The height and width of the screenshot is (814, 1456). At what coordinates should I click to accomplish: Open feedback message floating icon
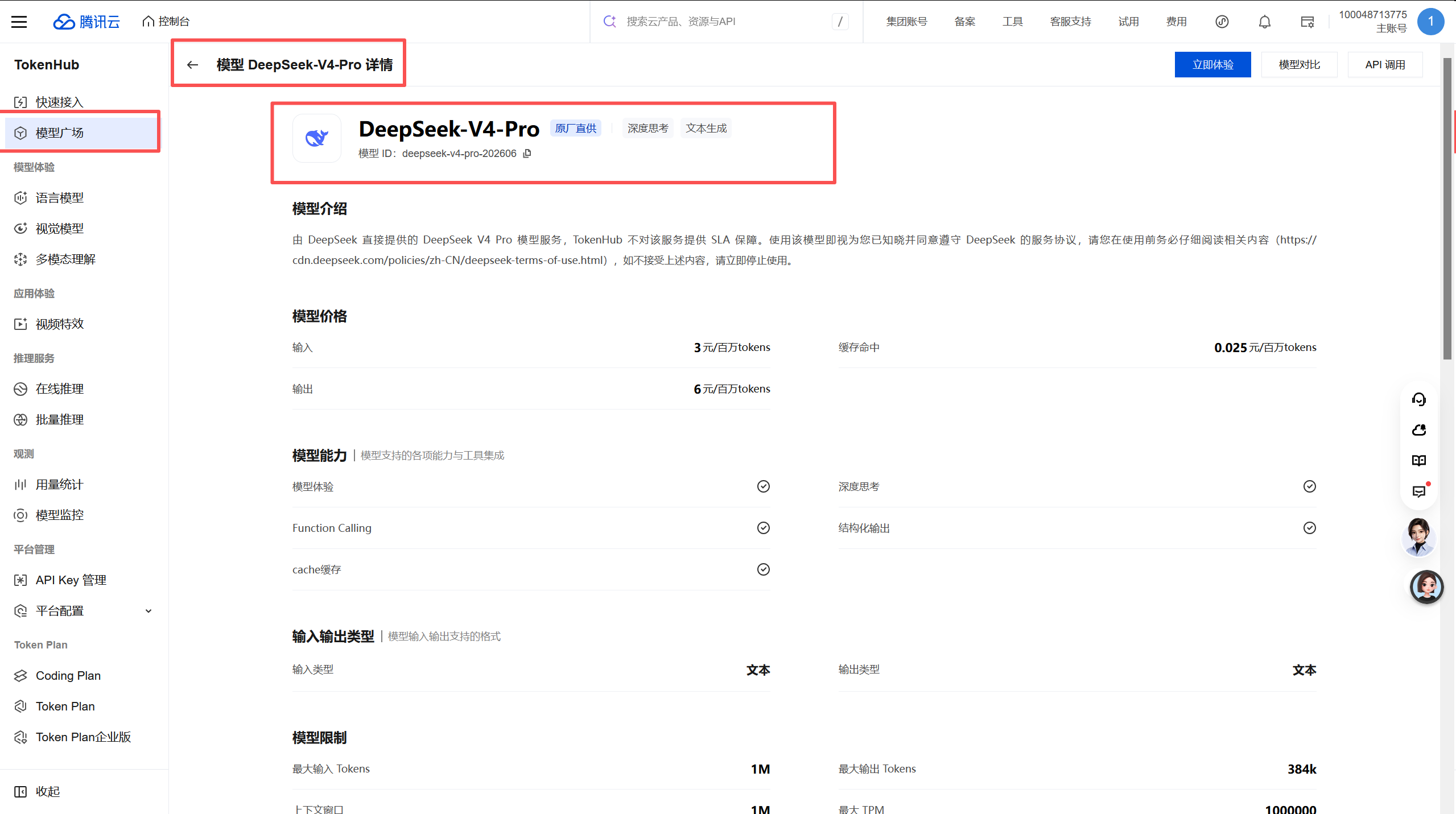1419,491
